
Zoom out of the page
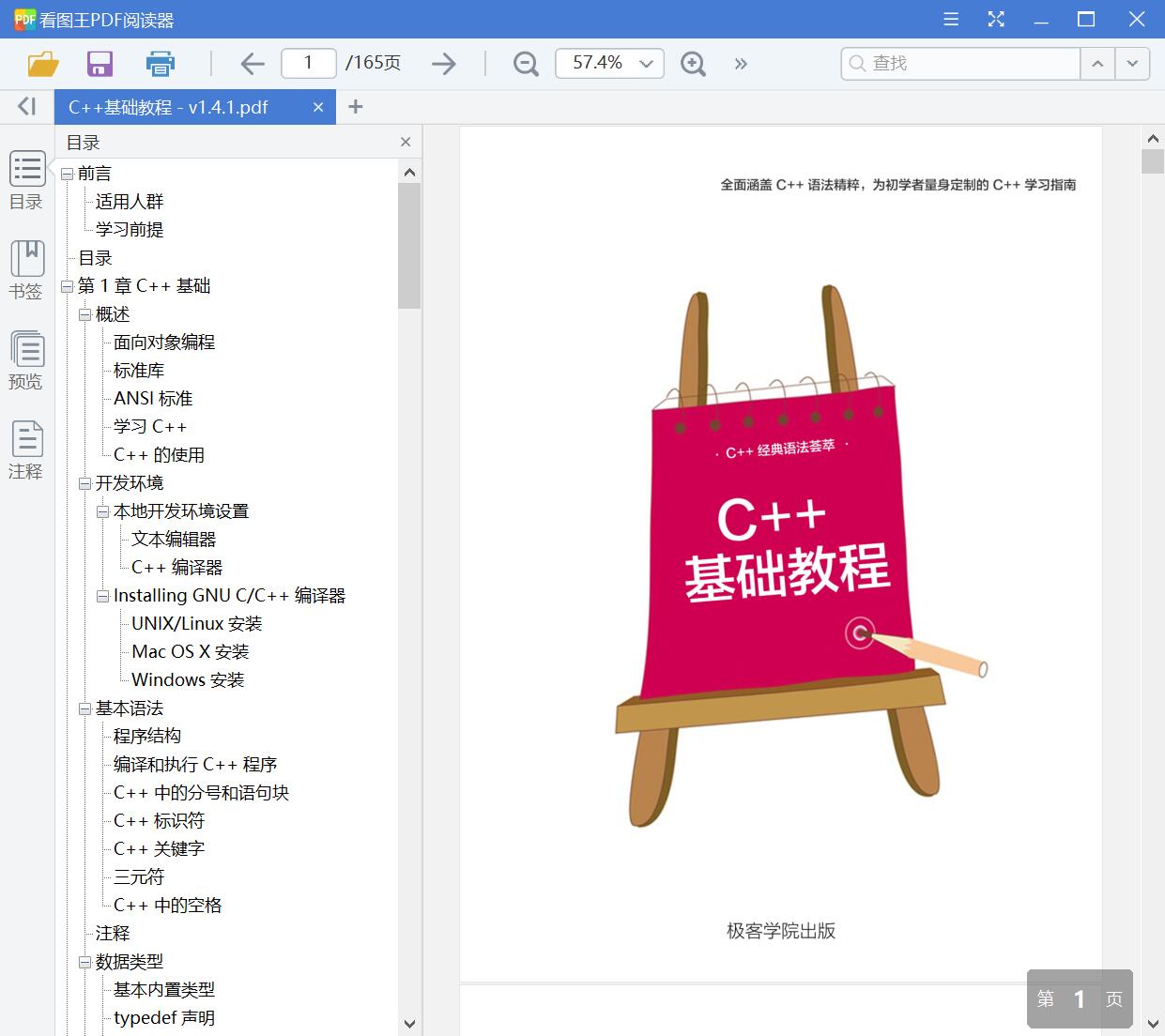525,63
